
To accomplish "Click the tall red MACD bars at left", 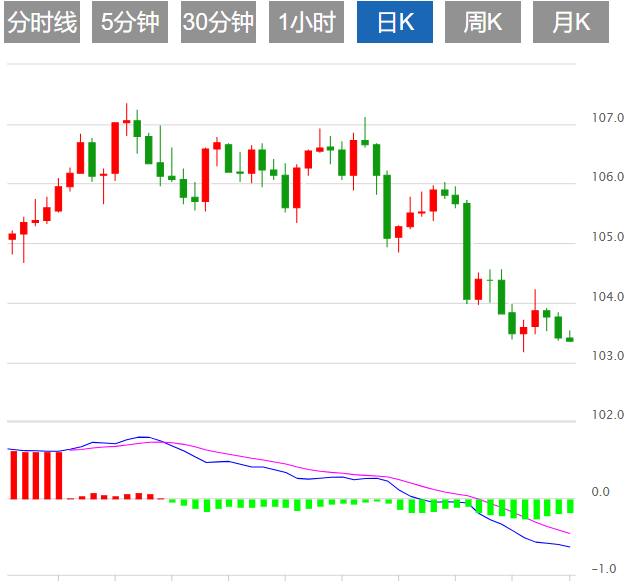I will [36, 475].
